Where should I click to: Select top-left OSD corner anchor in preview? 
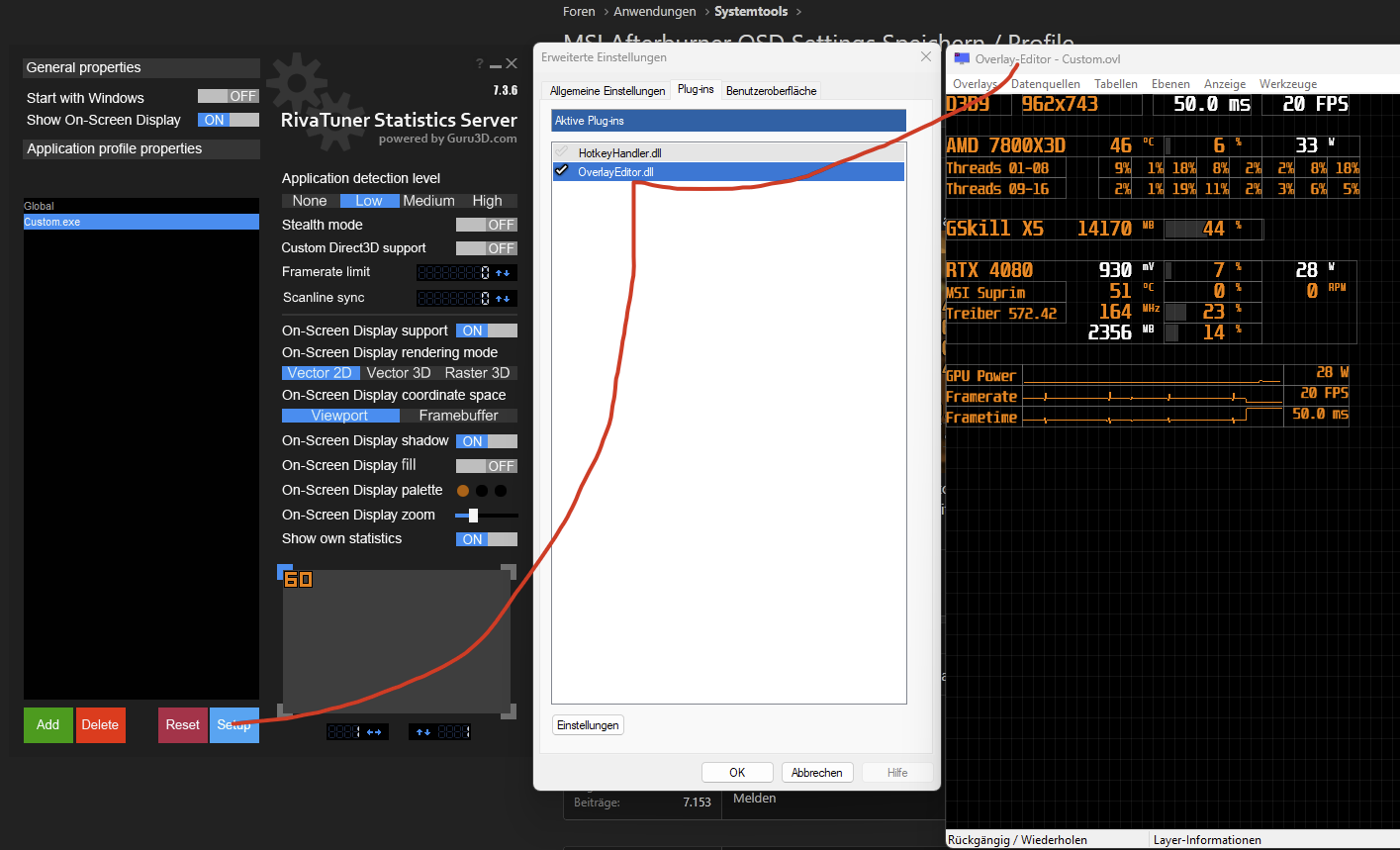[x=285, y=571]
